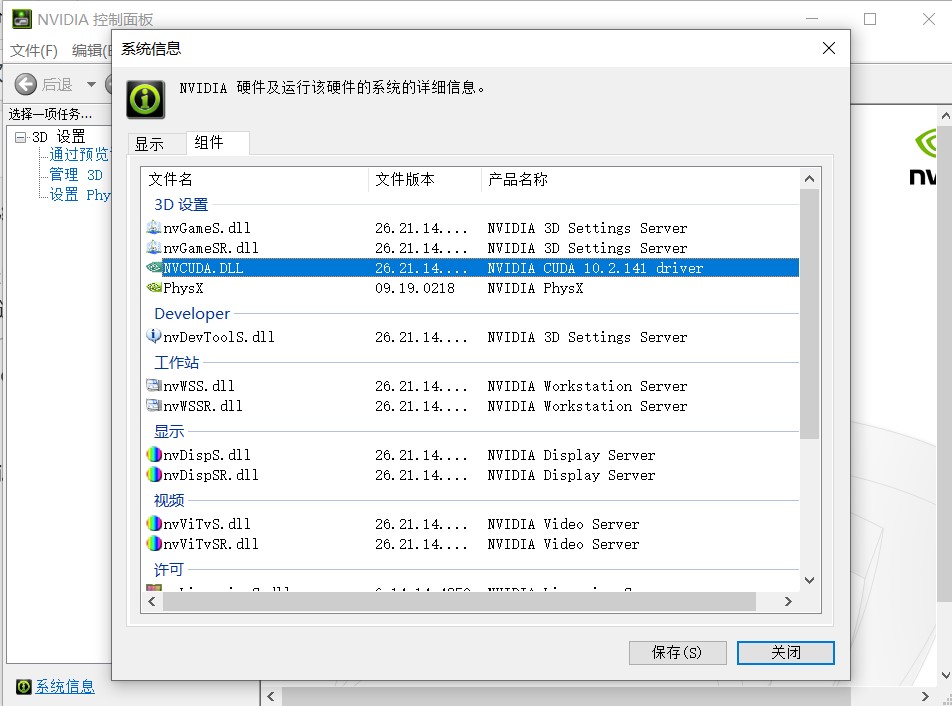Click the PhysX row icon
The height and width of the screenshot is (706, 952).
tap(154, 288)
